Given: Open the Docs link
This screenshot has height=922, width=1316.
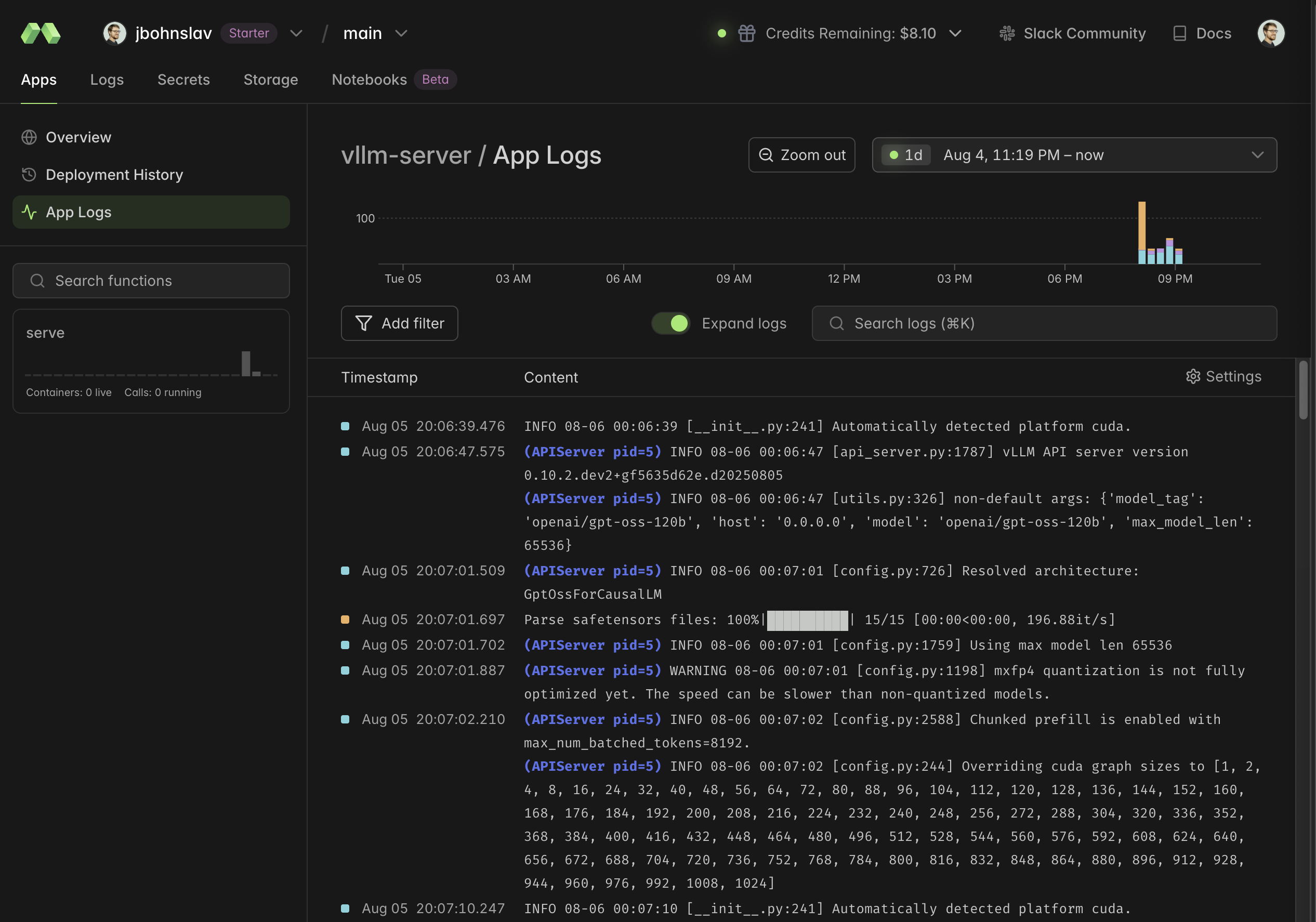Looking at the screenshot, I should coord(1202,33).
